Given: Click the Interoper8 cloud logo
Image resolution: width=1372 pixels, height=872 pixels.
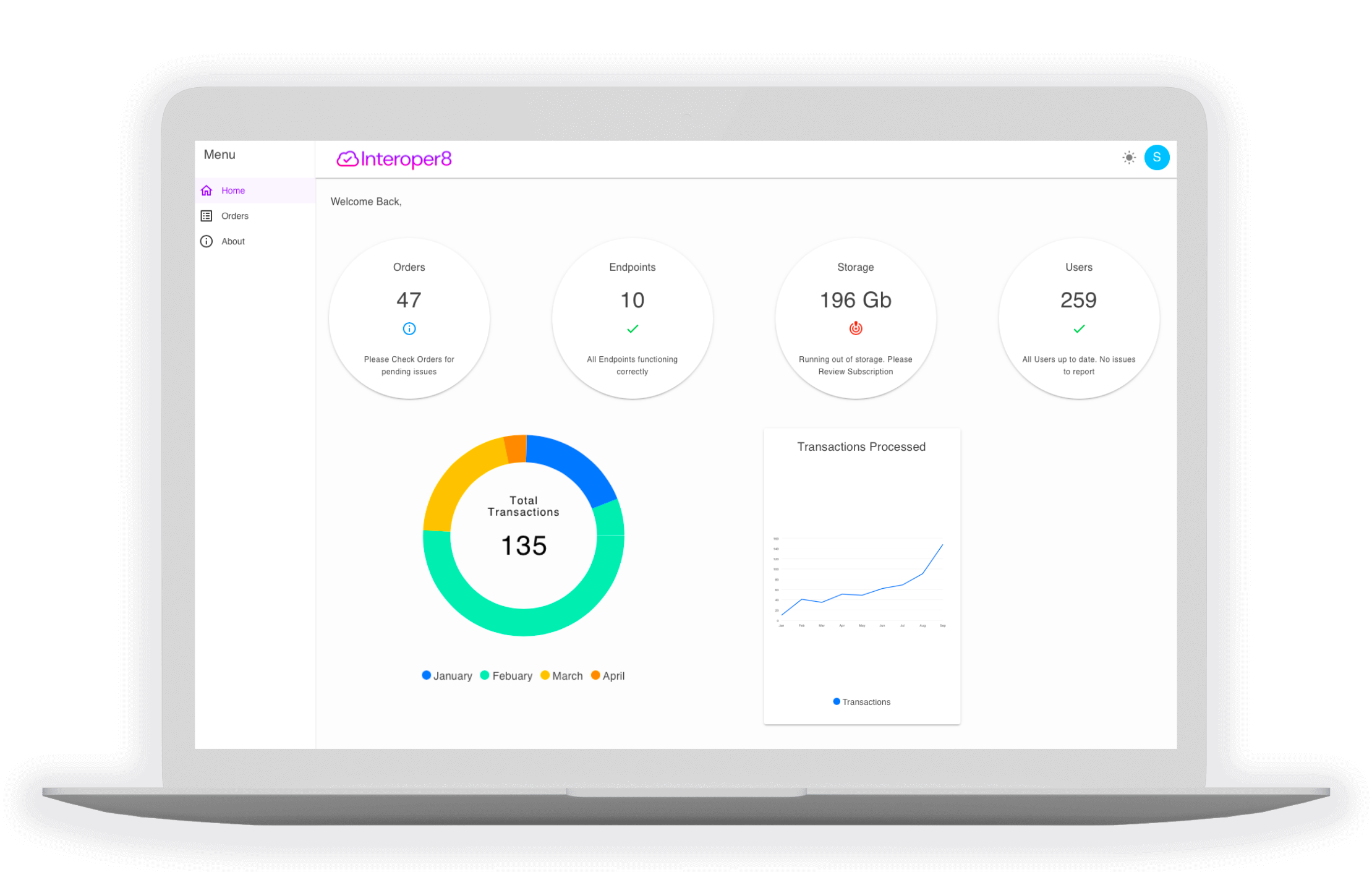Looking at the screenshot, I should [347, 160].
